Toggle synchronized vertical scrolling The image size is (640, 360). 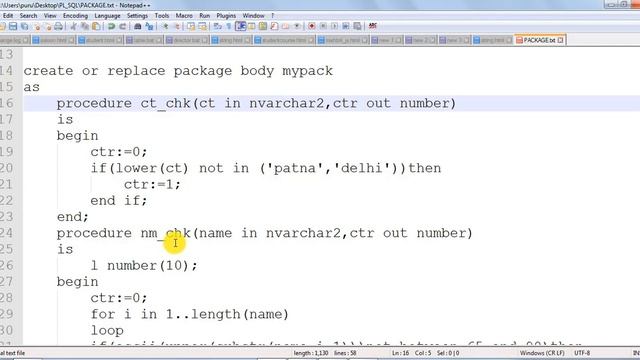coord(191,26)
